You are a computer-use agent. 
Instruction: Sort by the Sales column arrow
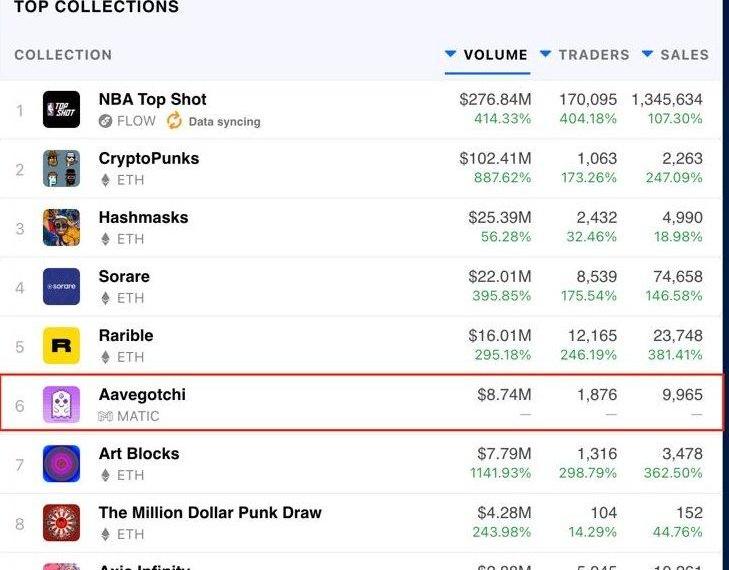[x=647, y=54]
